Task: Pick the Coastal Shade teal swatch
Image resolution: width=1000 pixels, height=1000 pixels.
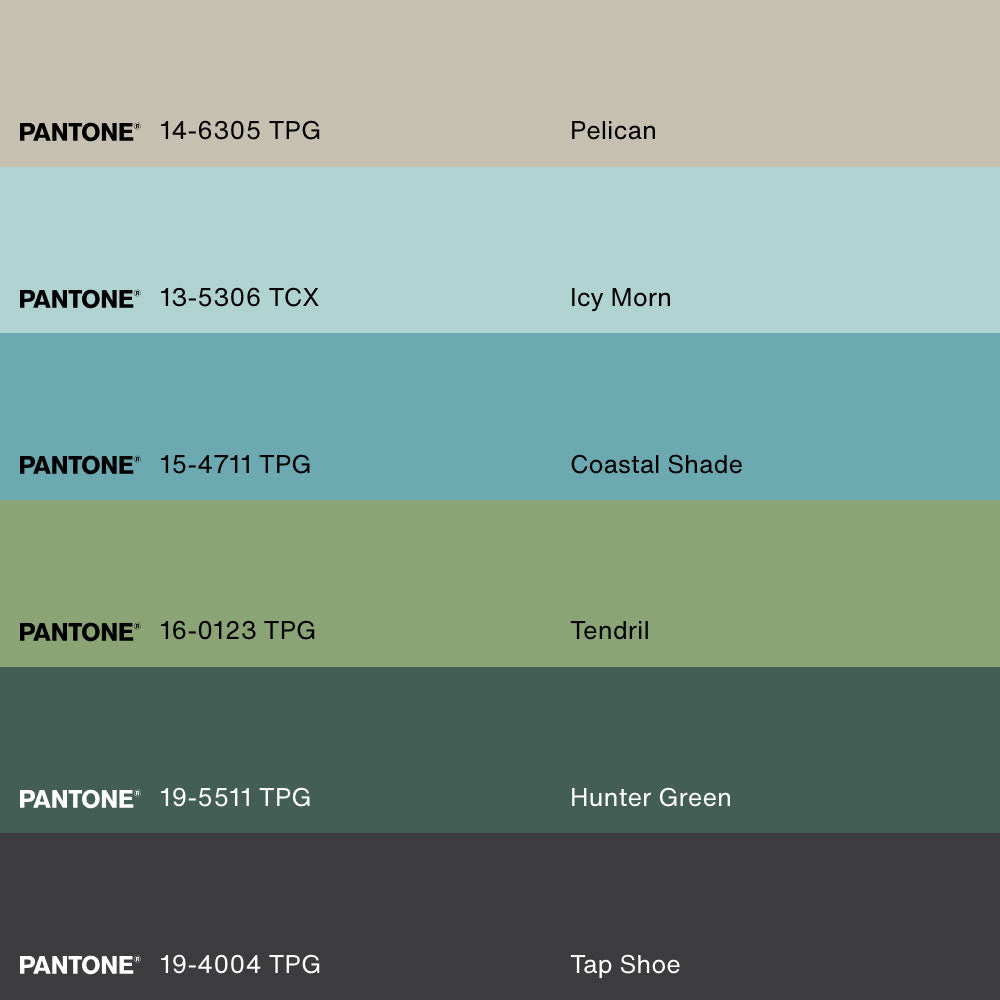Action: pos(500,395)
